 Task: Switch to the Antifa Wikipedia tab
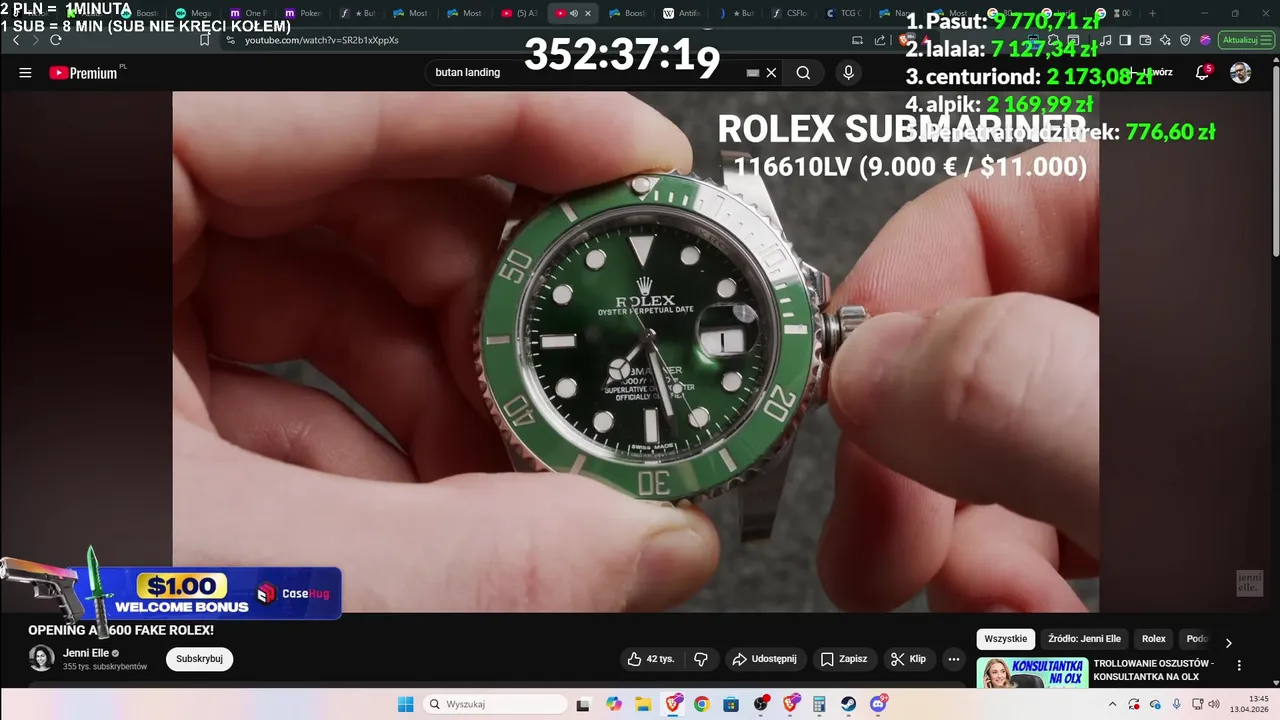coord(681,13)
